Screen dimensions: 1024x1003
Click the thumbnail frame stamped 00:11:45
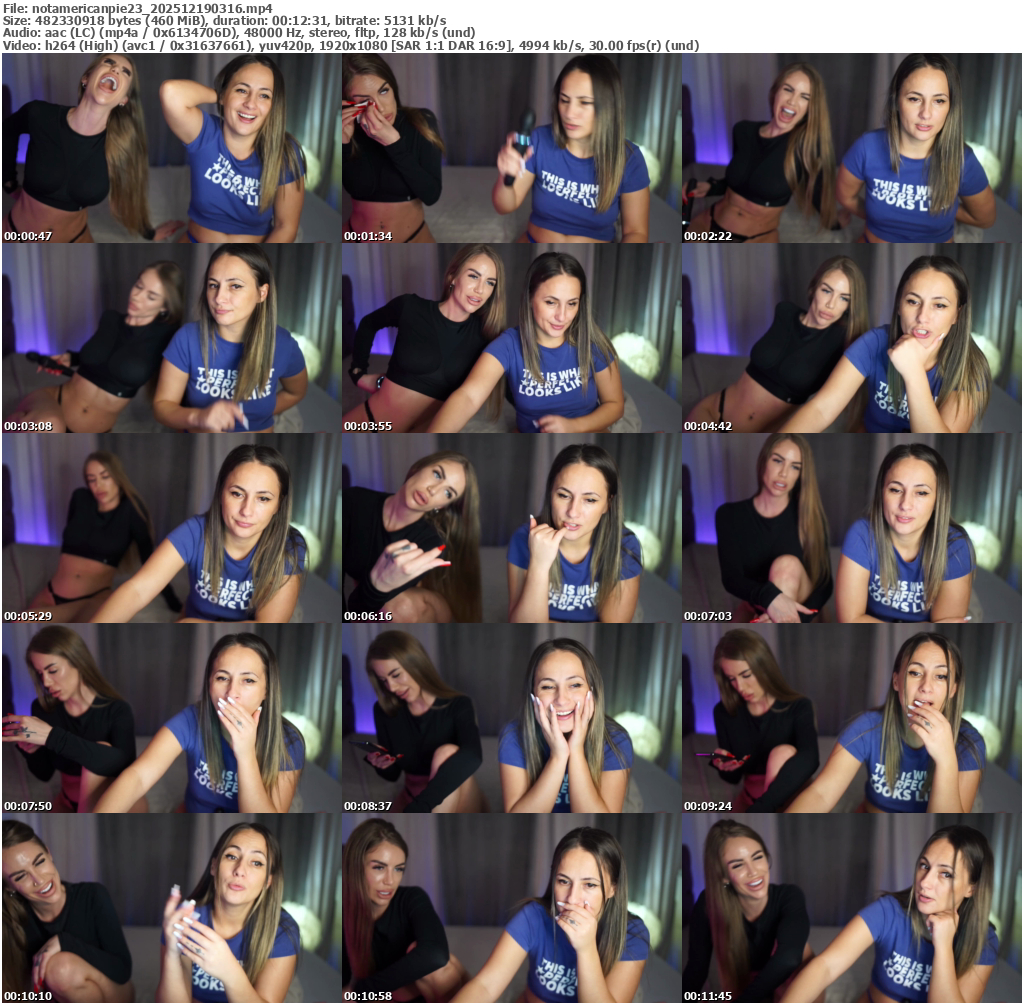point(852,908)
